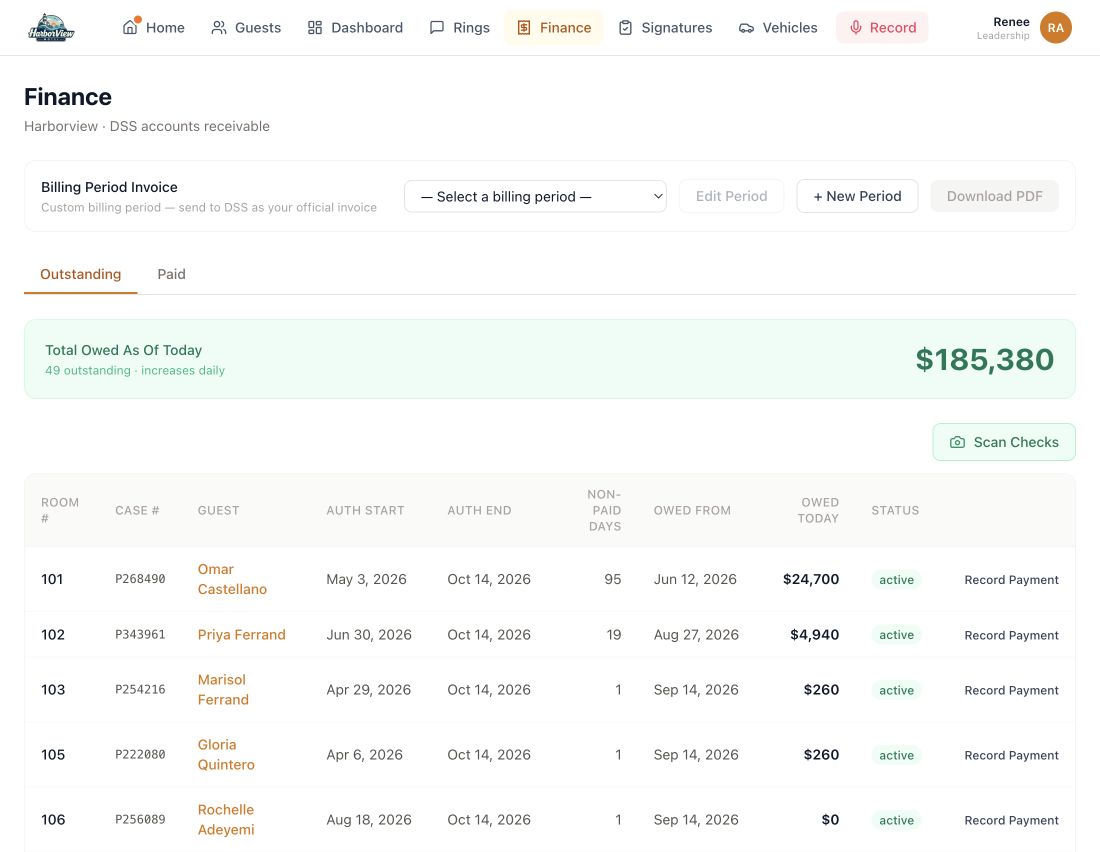Record Payment for Priya Ferrand
The height and width of the screenshot is (852, 1100).
[x=1011, y=635]
